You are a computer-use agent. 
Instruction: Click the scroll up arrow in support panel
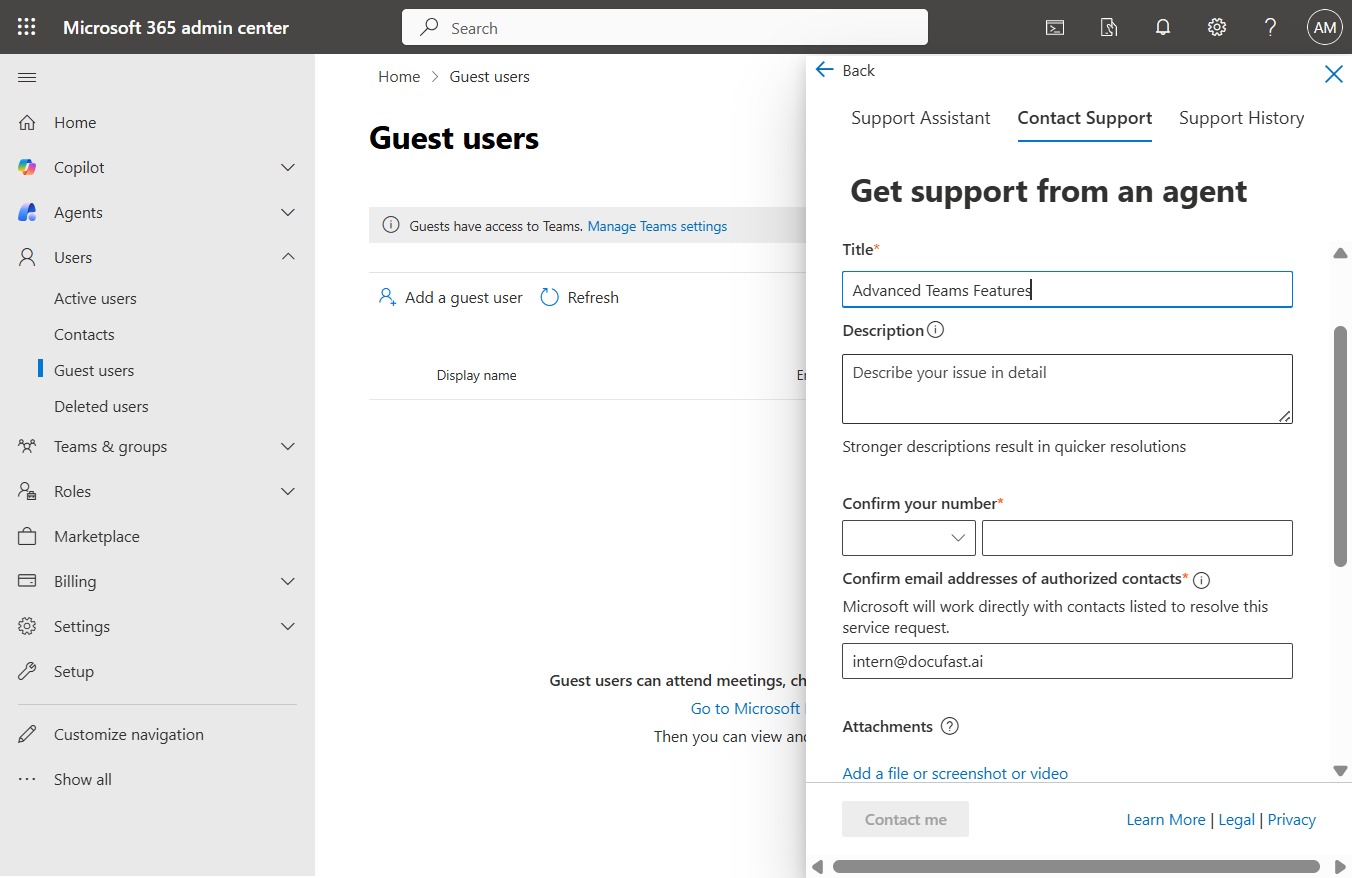1341,253
